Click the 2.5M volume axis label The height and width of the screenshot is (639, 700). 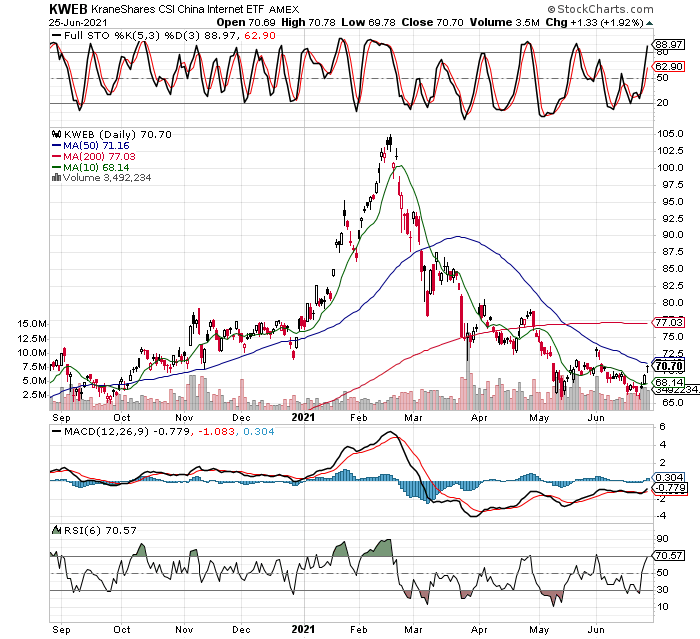(x=35, y=395)
